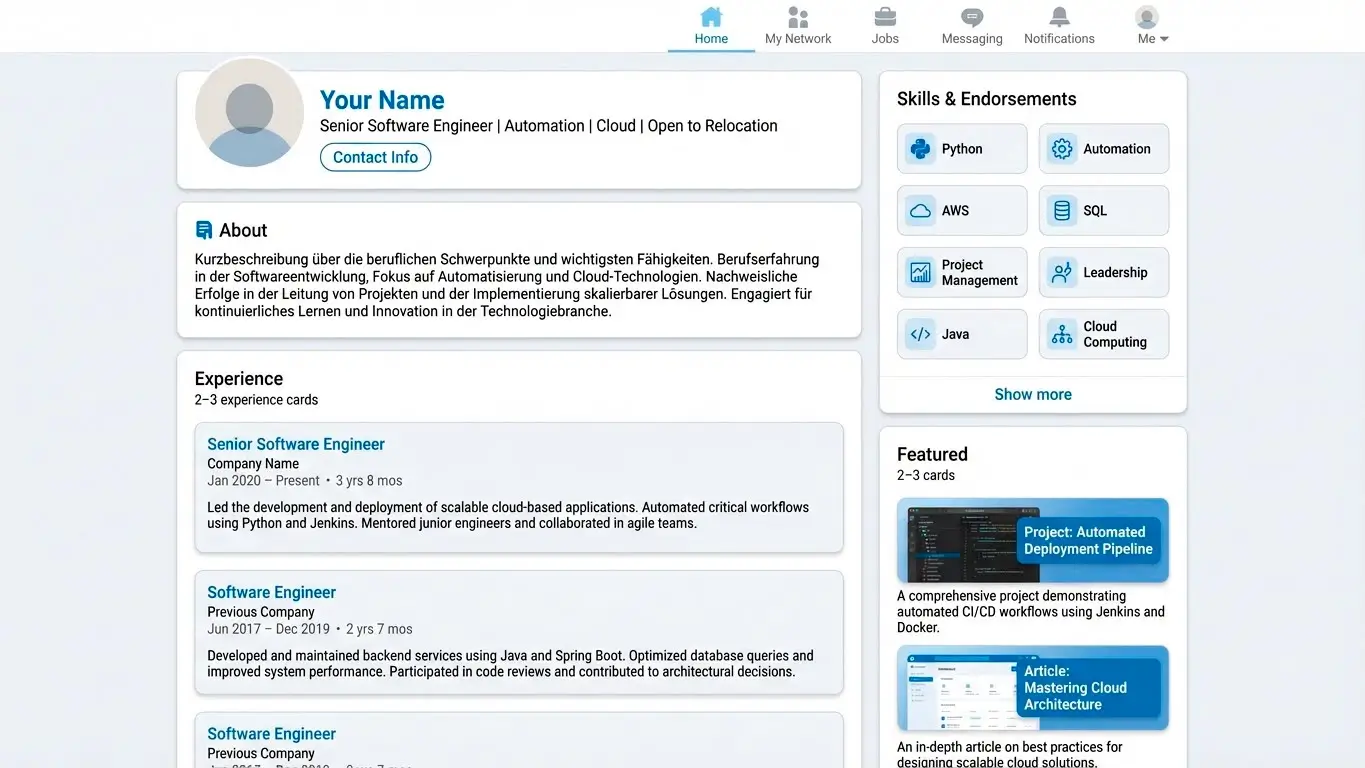
Task: Select the Python skill icon
Action: [x=920, y=148]
